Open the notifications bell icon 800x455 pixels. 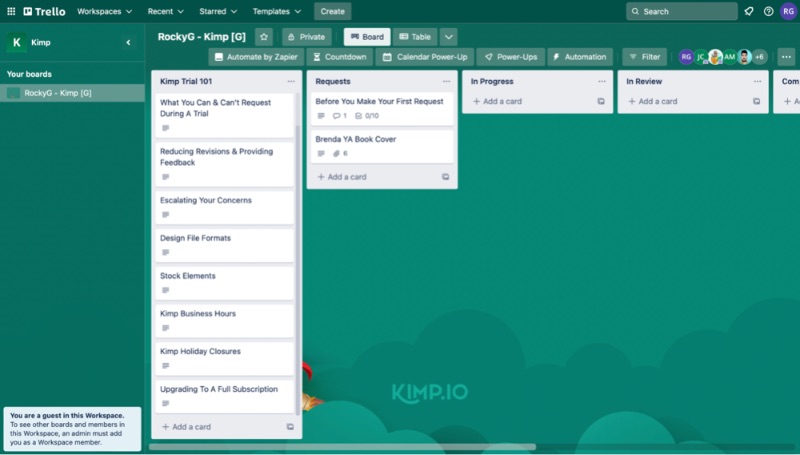coord(748,11)
